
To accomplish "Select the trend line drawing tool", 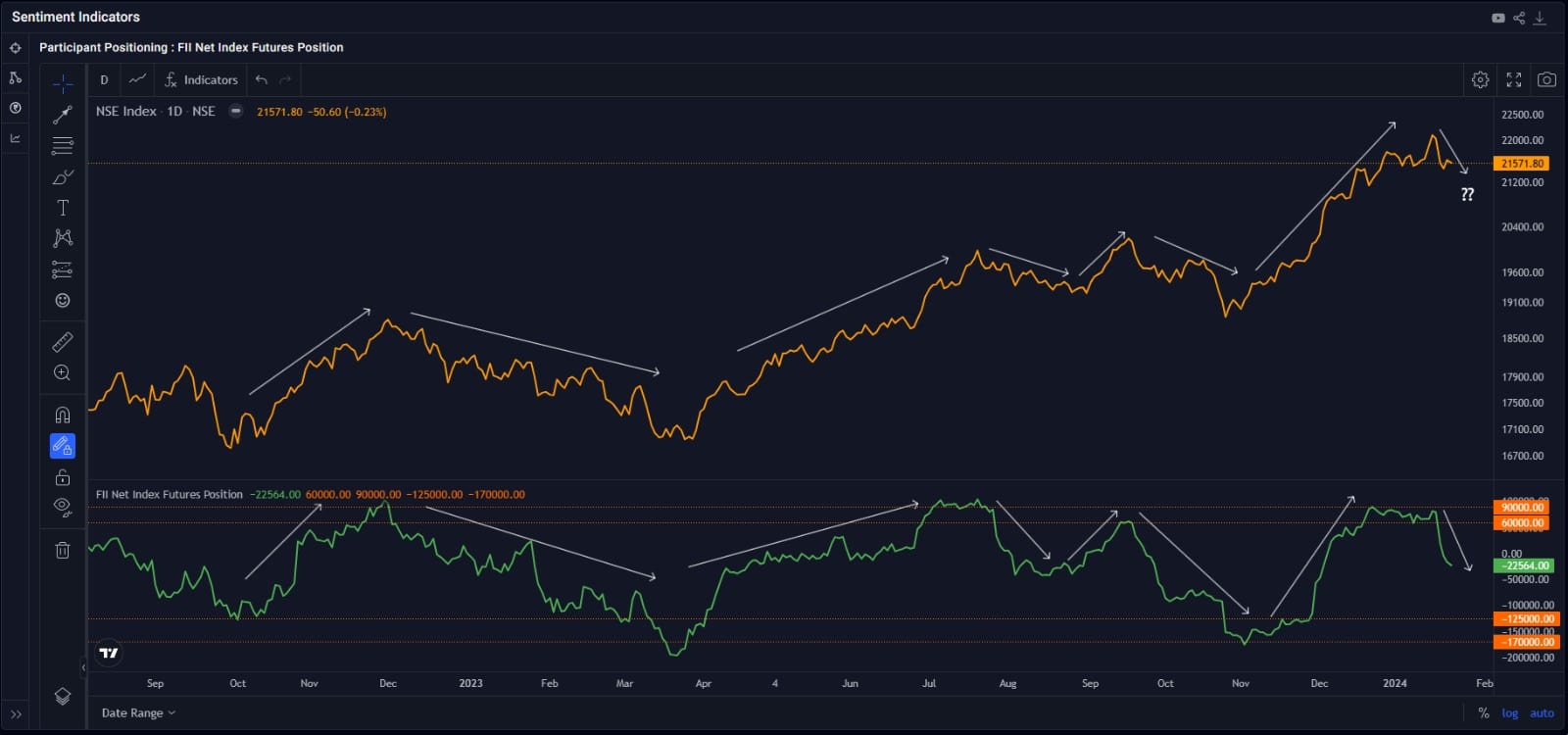I will (63, 115).
